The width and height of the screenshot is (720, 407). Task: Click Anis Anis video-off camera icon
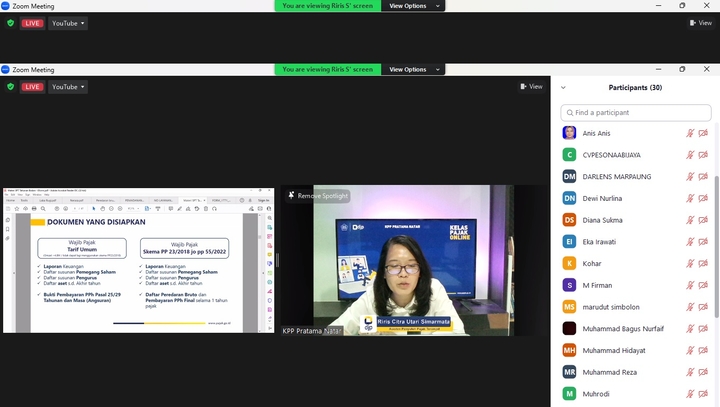click(x=703, y=133)
